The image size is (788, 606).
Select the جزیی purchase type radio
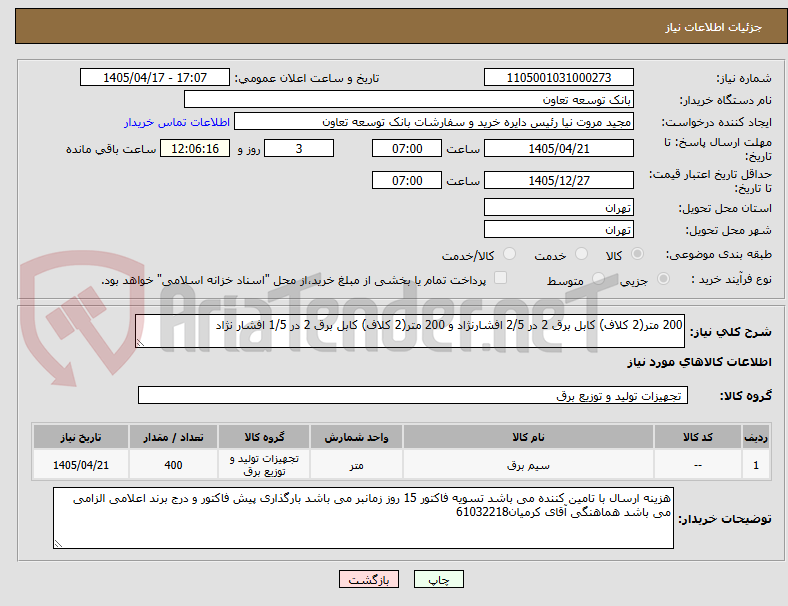[x=663, y=279]
